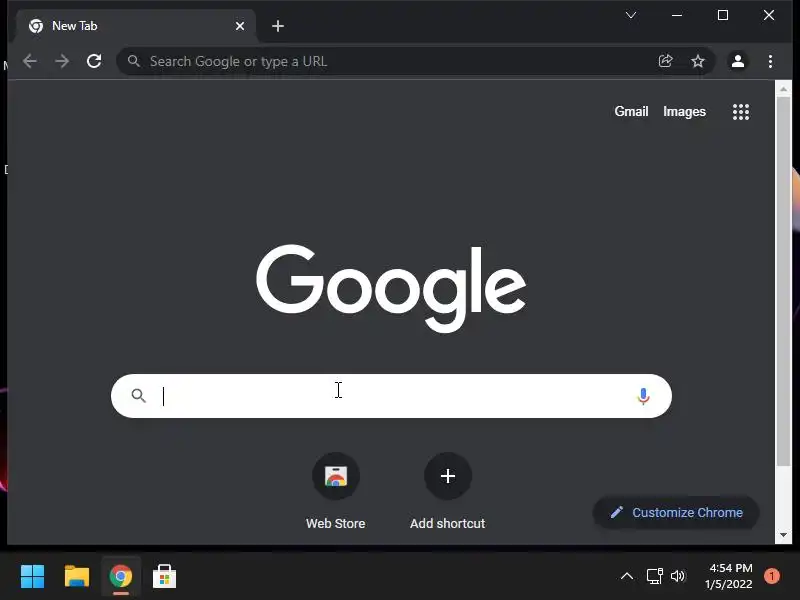Open the Gmail link
Viewport: 800px width, 600px height.
pos(631,111)
